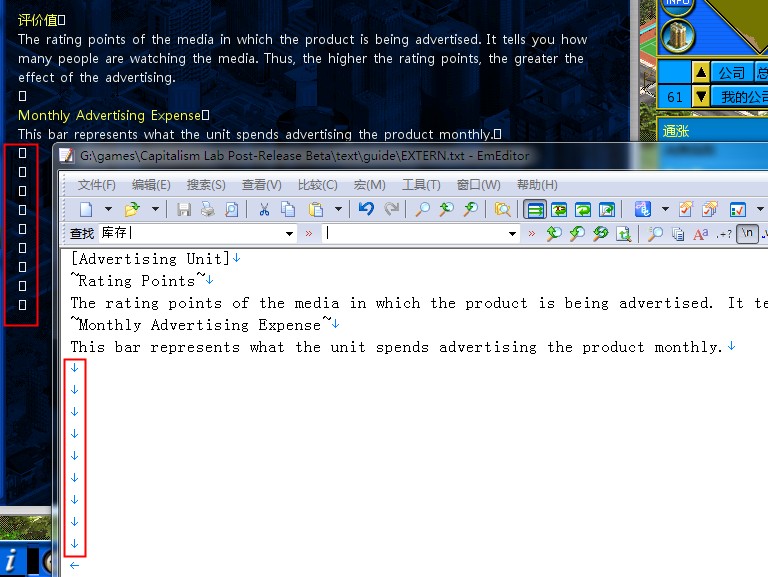Open a file with folder icon

(132, 210)
